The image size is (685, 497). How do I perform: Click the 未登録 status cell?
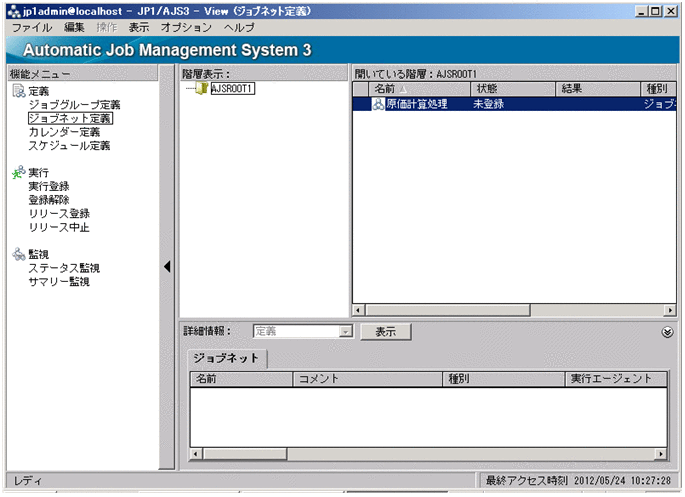[489, 104]
